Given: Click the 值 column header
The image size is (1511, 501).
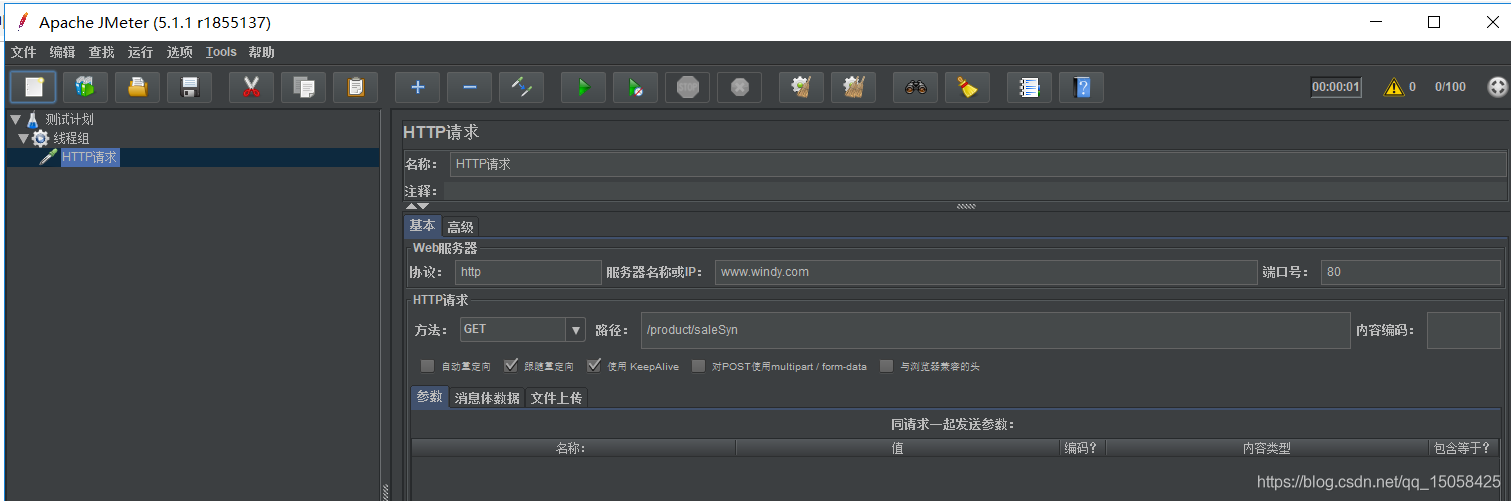Looking at the screenshot, I should pyautogui.click(x=897, y=448).
